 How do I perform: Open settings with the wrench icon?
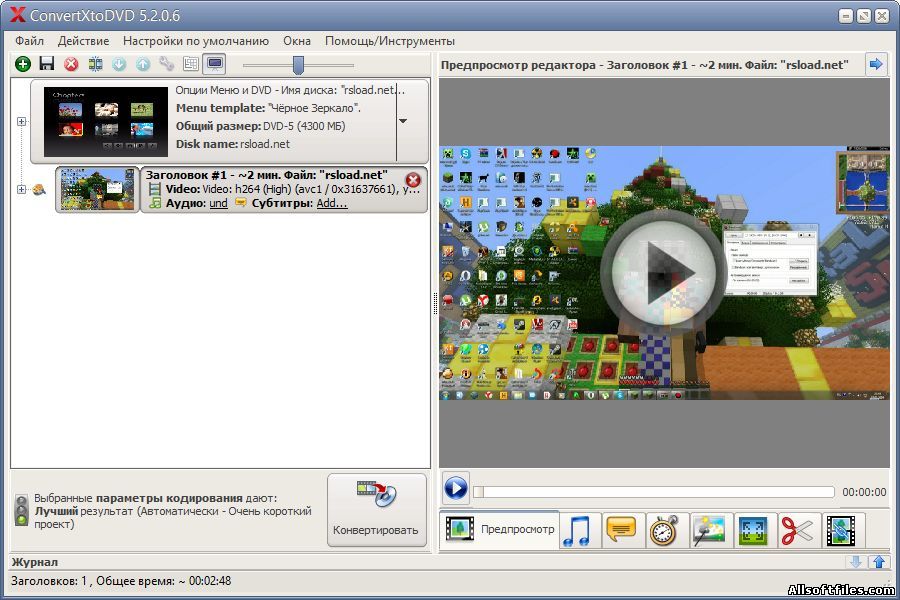[166, 64]
